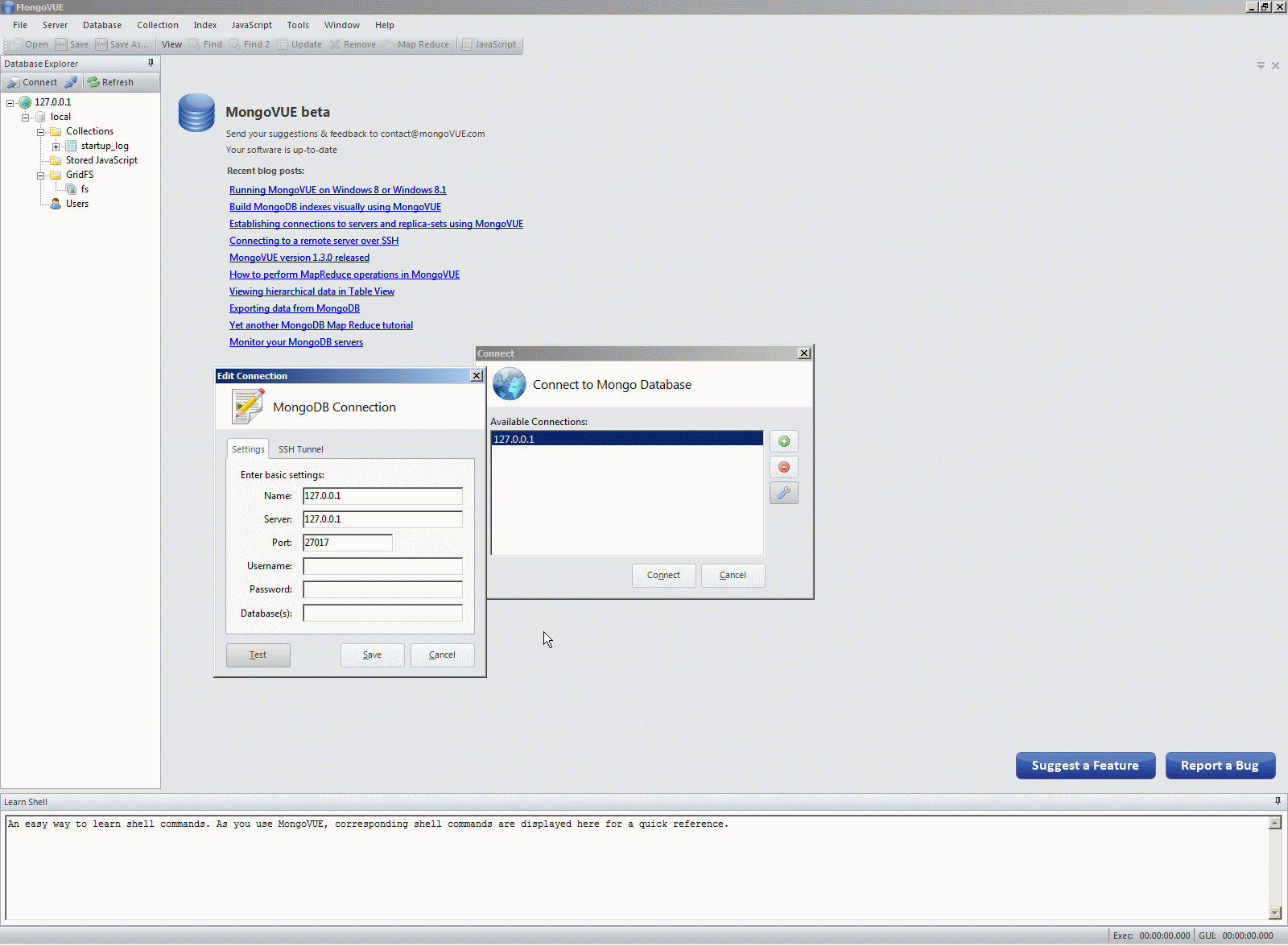This screenshot has height=946, width=1288.
Task: Click the Report a Bug button
Action: [x=1220, y=766]
